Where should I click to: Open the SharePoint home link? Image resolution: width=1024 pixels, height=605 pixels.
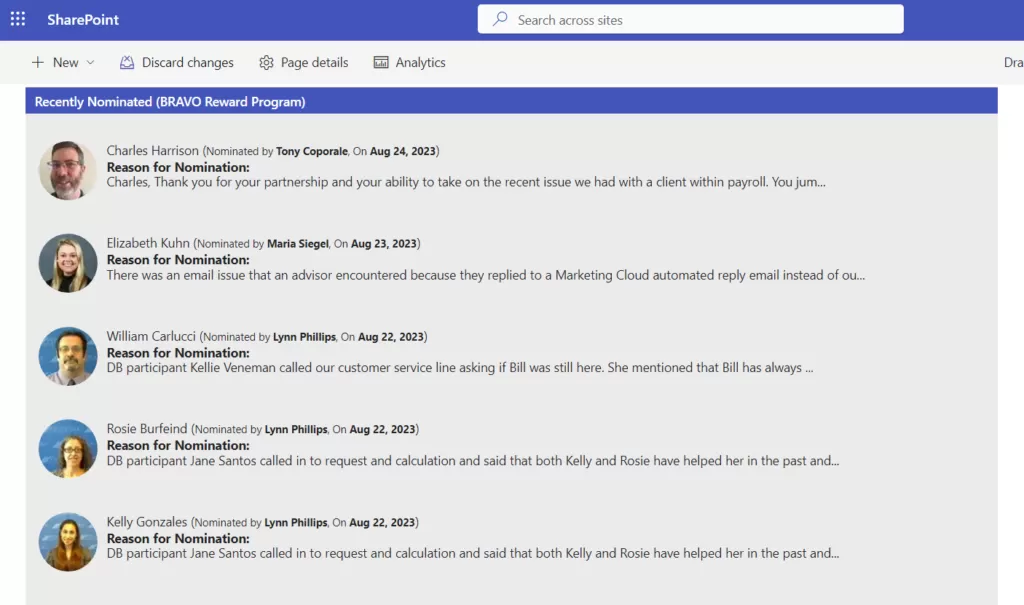click(x=83, y=20)
